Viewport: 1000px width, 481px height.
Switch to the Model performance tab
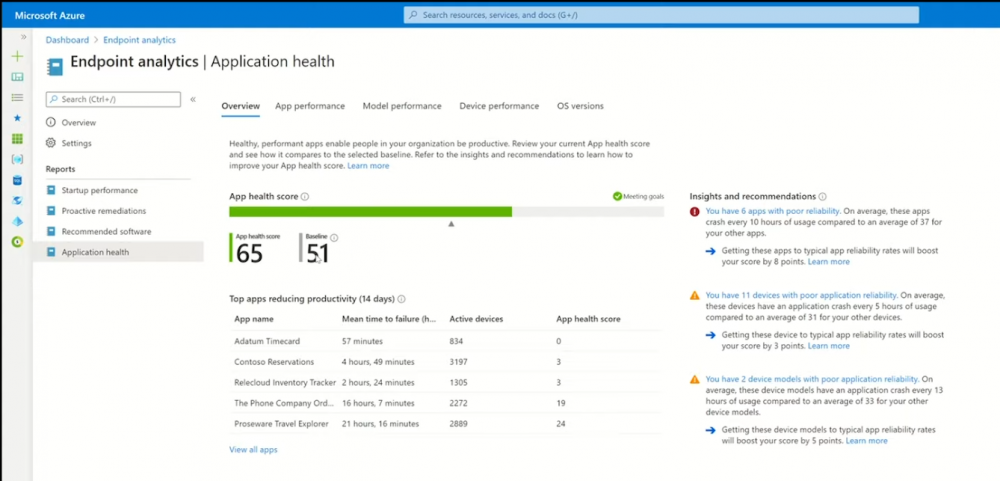(x=402, y=106)
